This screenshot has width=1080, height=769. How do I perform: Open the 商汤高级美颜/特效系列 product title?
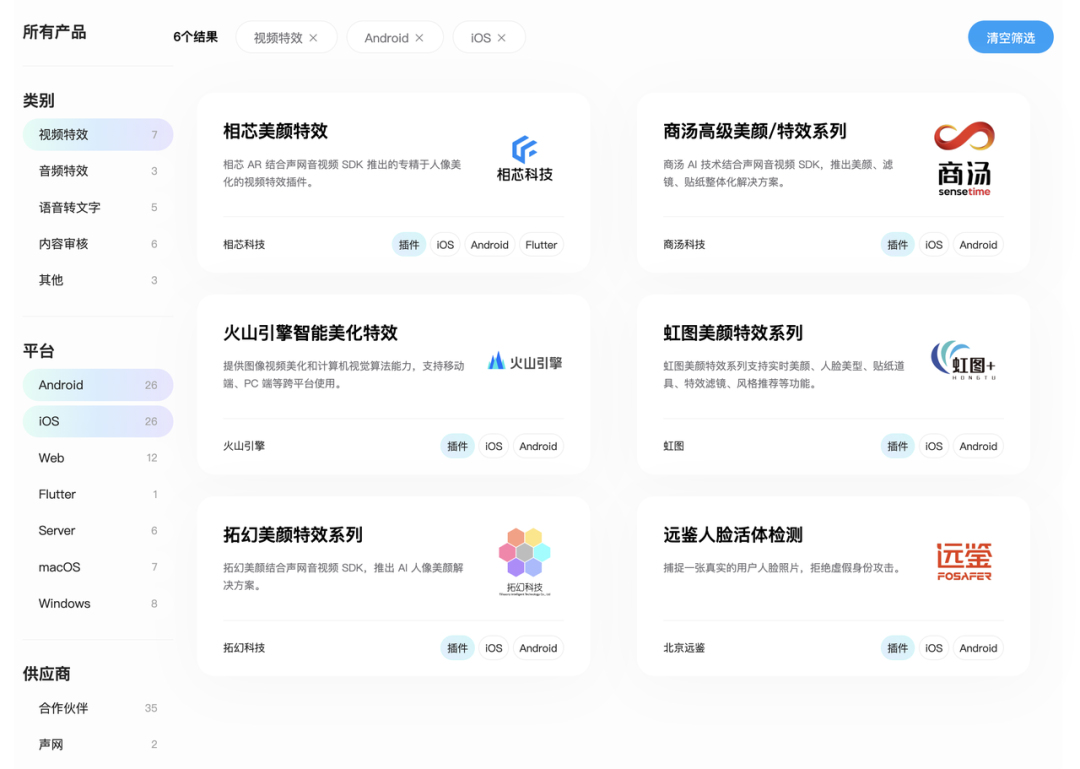tap(754, 131)
